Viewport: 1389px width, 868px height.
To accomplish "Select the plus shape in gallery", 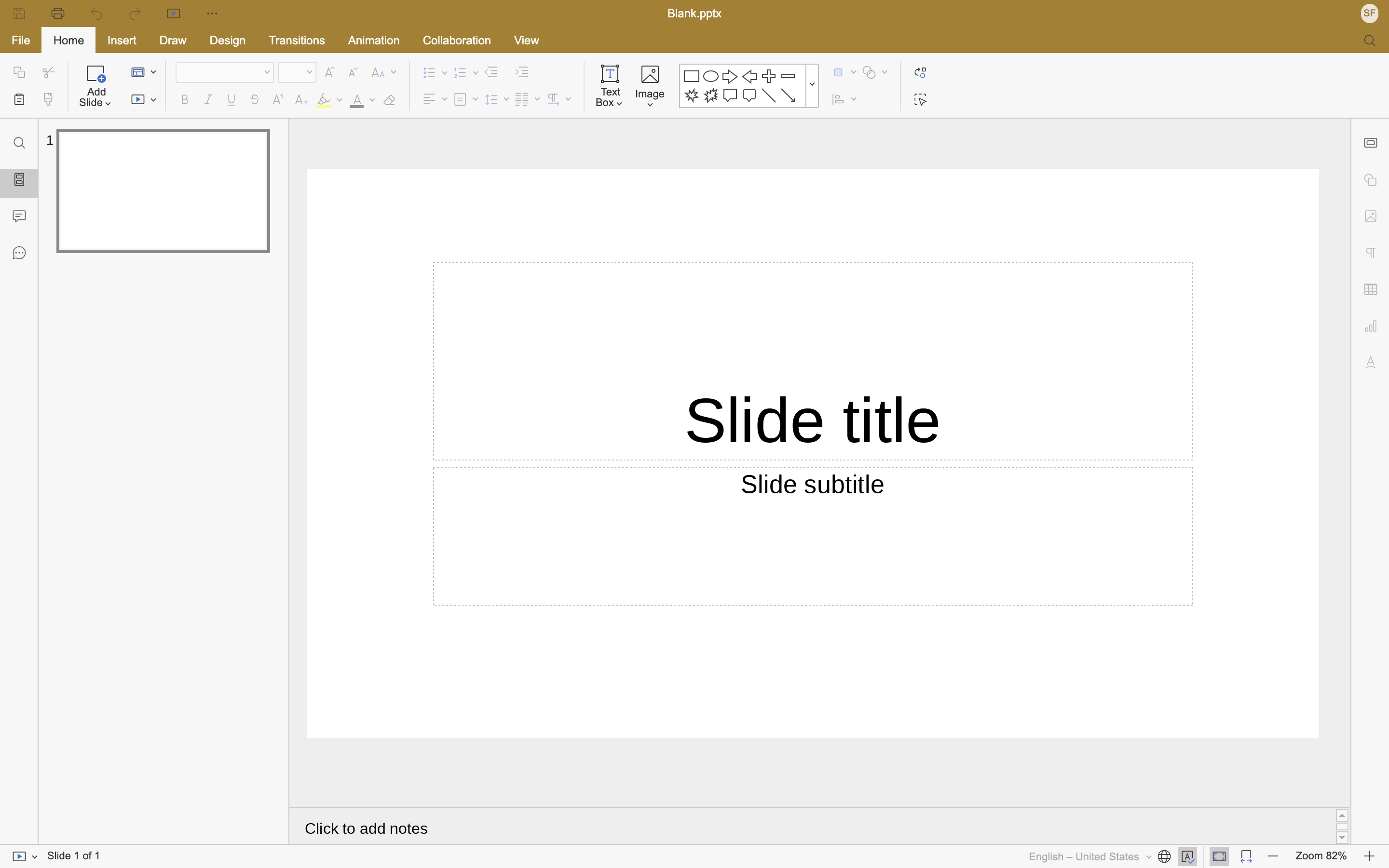I will point(769,76).
